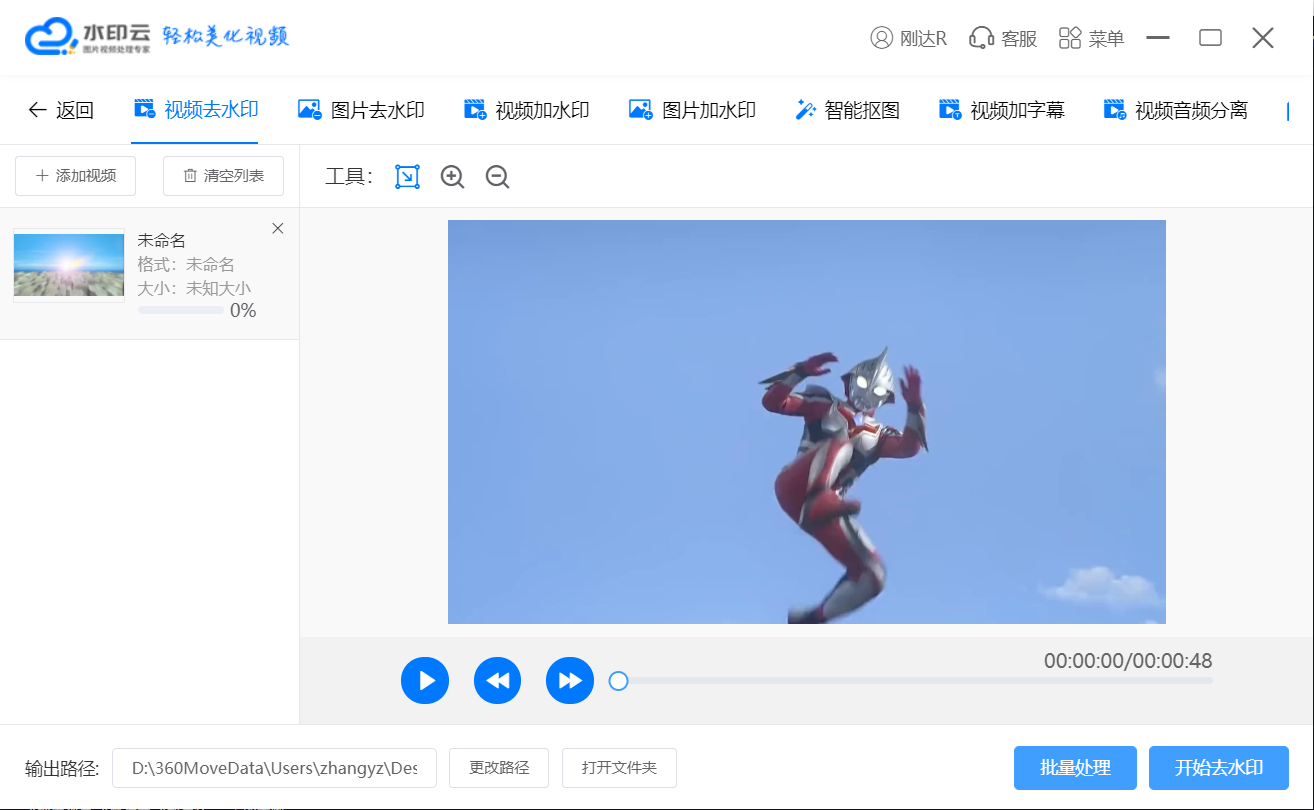Close the 水印云 window
This screenshot has width=1314, height=810.
point(1263,38)
